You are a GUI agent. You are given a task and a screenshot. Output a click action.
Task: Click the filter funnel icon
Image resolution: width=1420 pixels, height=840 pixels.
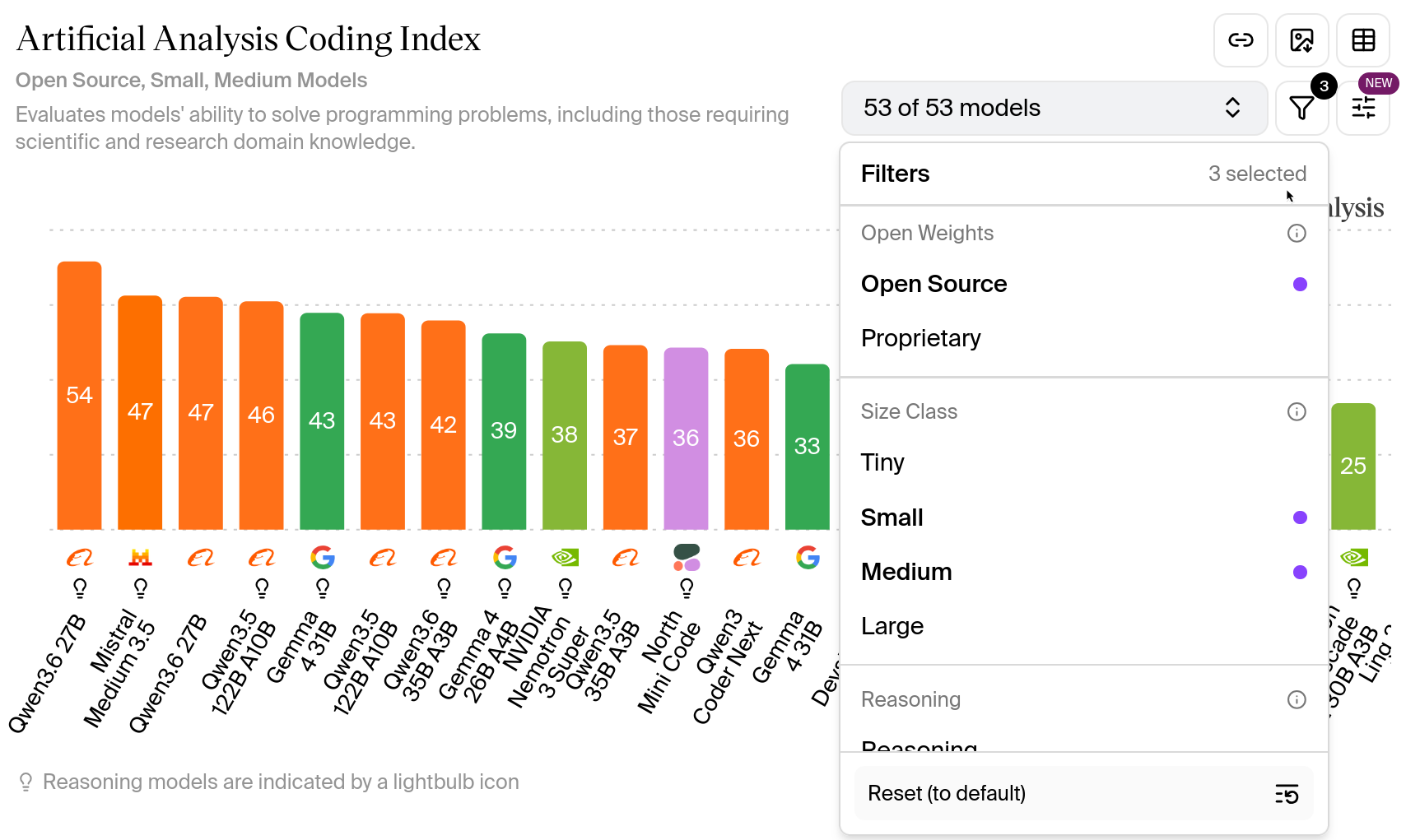click(1302, 108)
